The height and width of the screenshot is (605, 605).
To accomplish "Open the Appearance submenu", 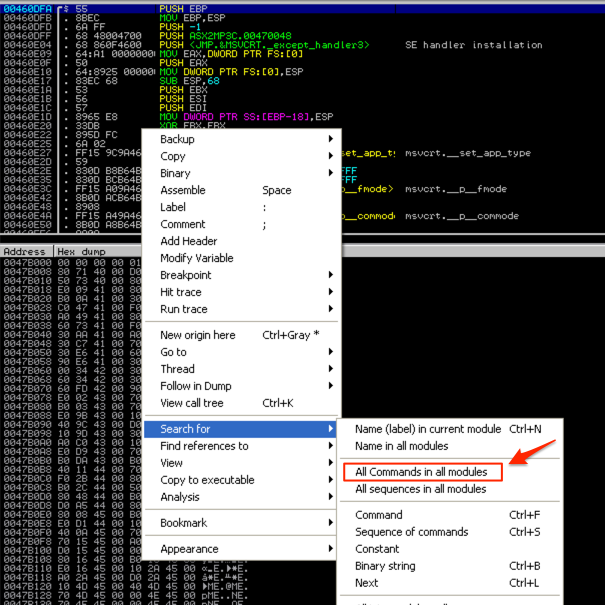I will pos(241,549).
